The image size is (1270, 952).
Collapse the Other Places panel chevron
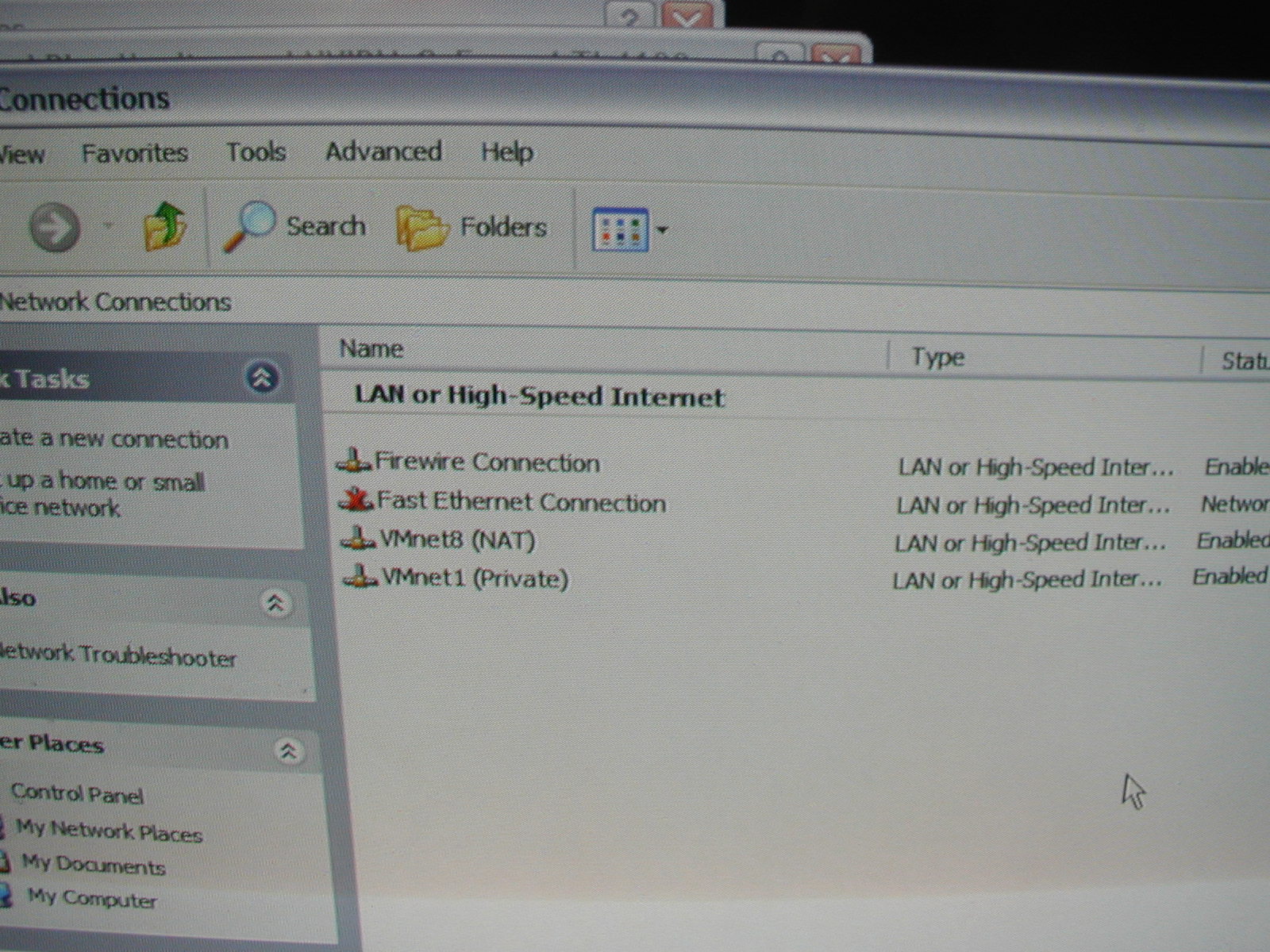point(288,750)
